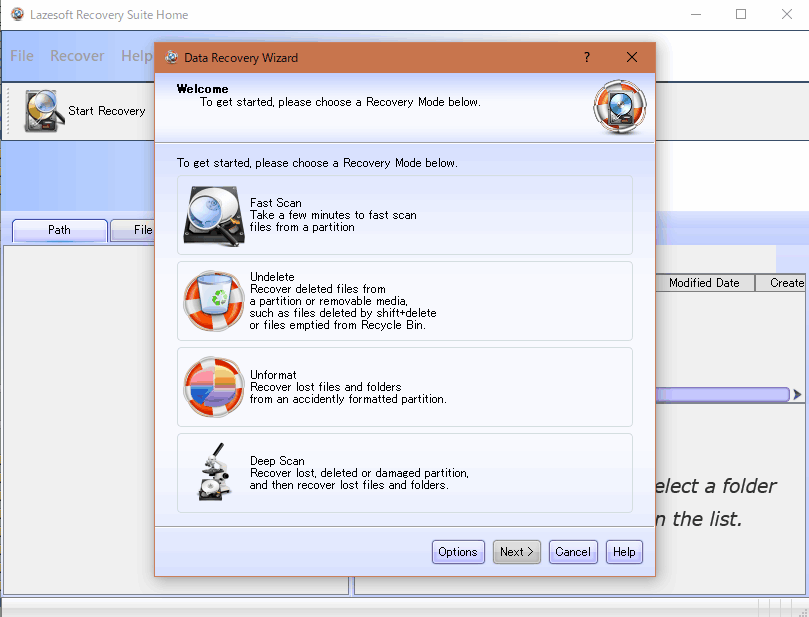Open the Help menu in main window
The height and width of the screenshot is (617, 809).
(x=136, y=56)
